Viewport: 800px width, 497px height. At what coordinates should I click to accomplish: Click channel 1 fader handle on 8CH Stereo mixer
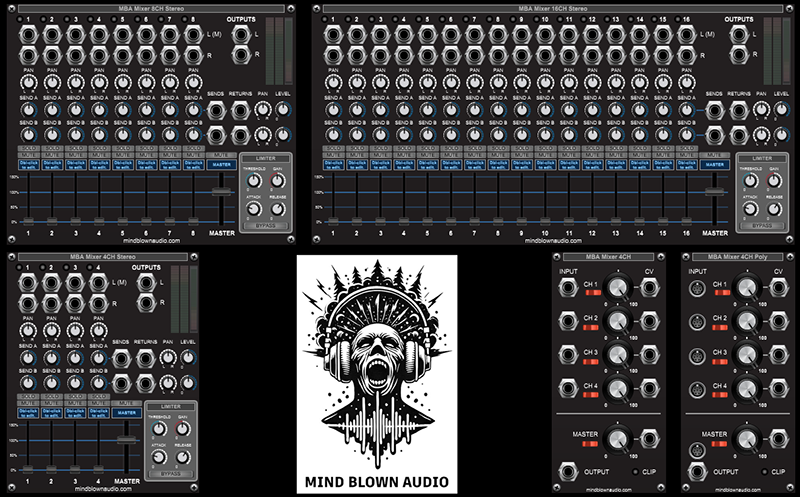[x=28, y=221]
